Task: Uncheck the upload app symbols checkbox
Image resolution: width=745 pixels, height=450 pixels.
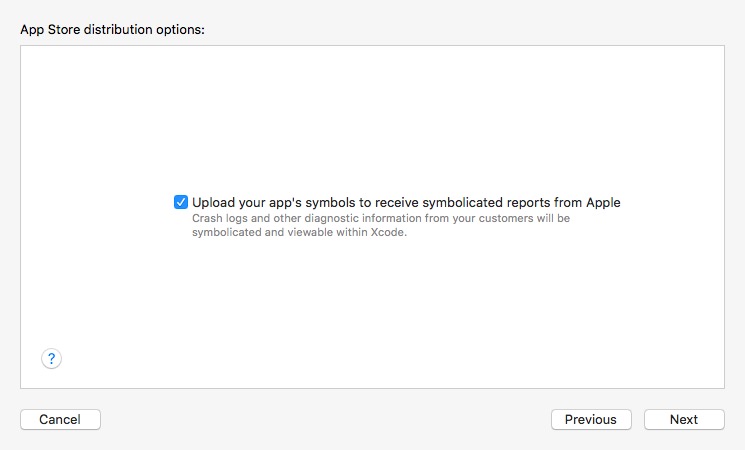Action: (x=181, y=202)
